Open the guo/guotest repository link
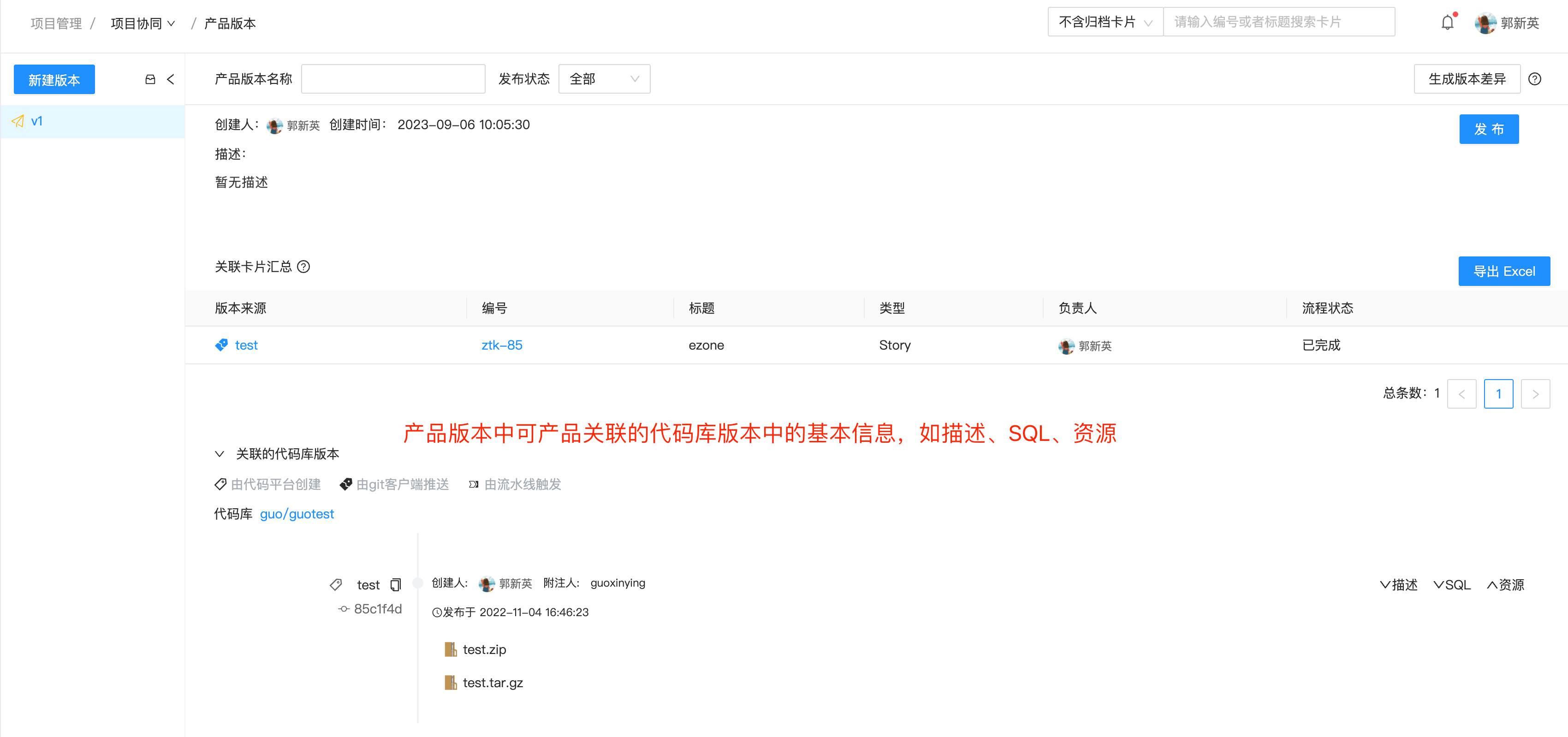 297,514
